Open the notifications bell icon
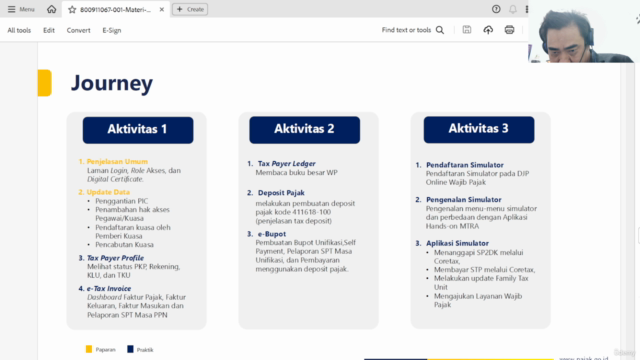 [513, 9]
